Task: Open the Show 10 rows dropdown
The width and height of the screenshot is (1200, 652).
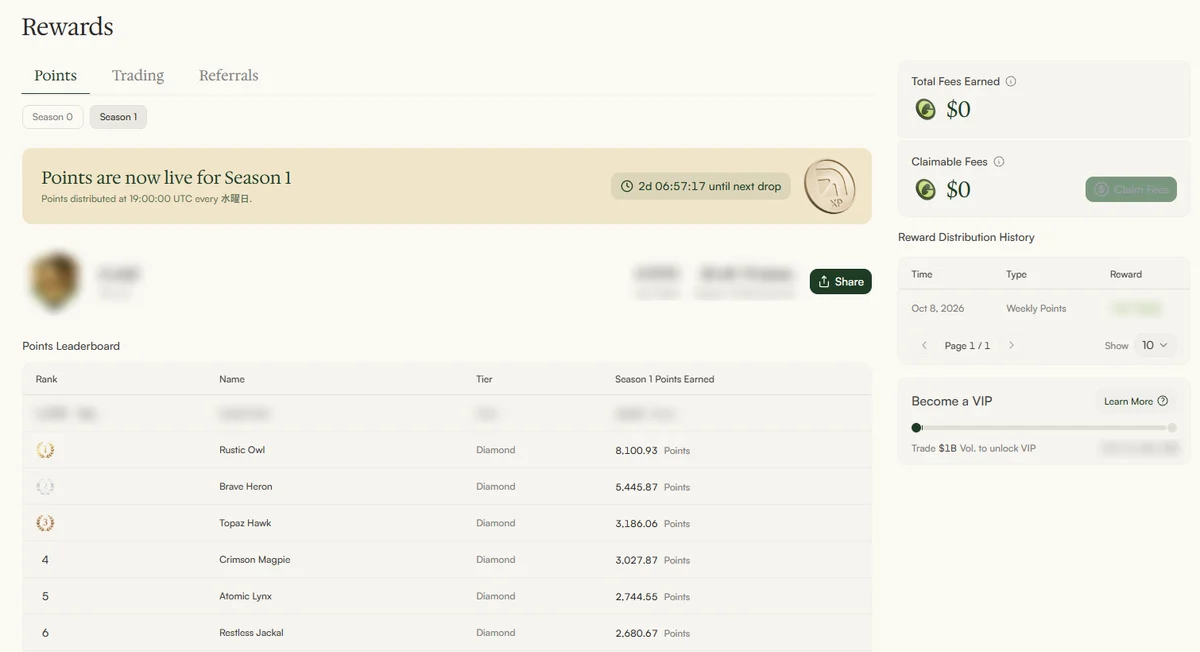Action: (x=1155, y=345)
